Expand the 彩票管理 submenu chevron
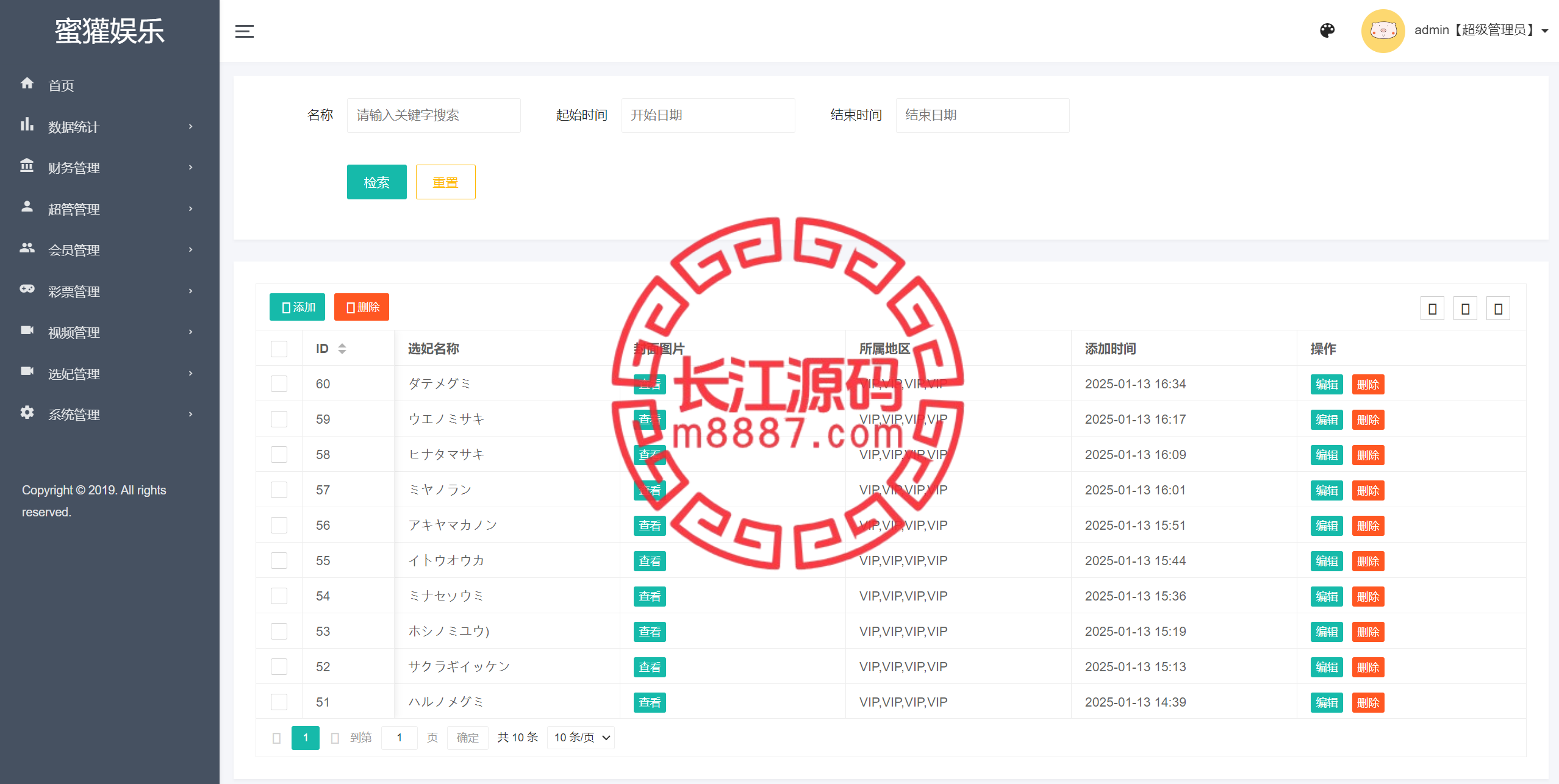 [190, 291]
